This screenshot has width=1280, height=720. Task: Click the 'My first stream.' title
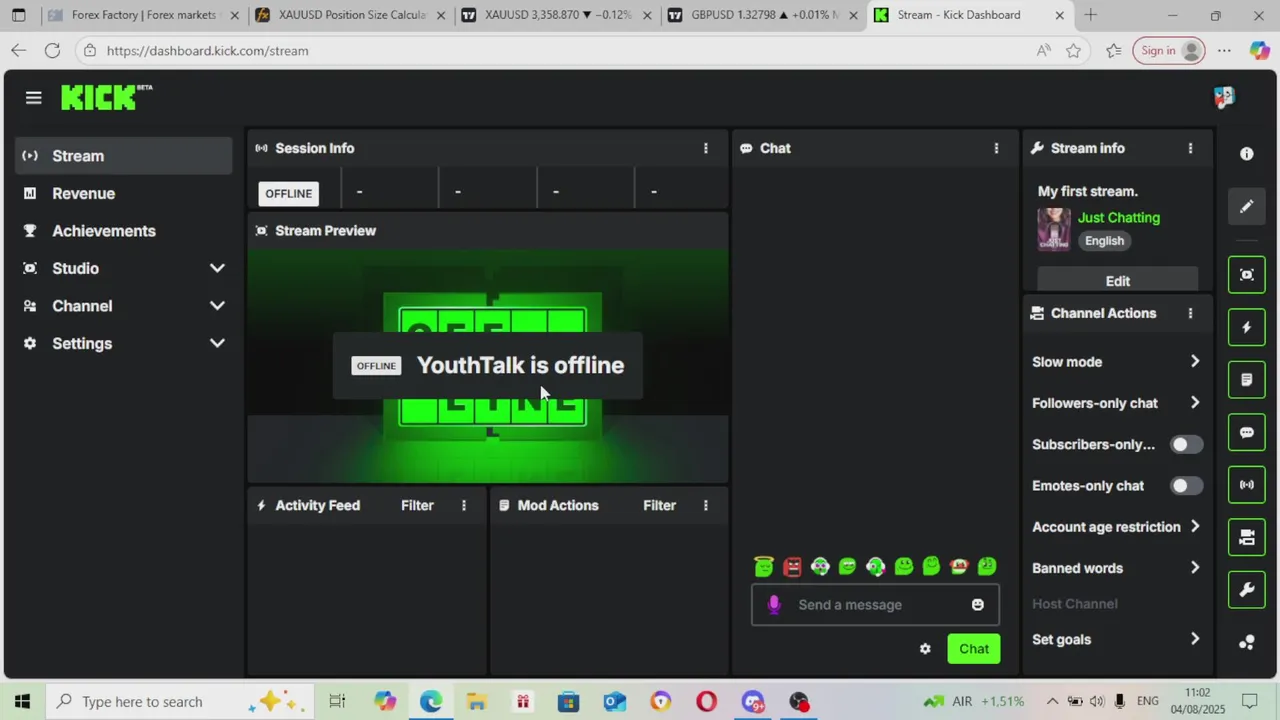click(1088, 191)
